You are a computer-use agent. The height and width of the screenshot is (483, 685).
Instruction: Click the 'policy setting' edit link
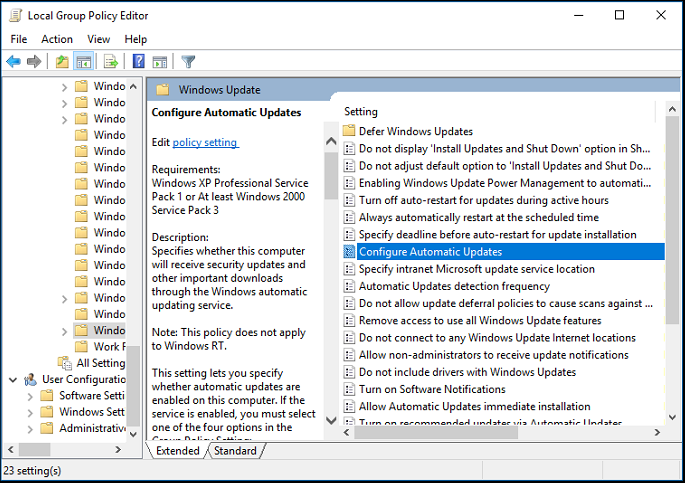(x=205, y=142)
